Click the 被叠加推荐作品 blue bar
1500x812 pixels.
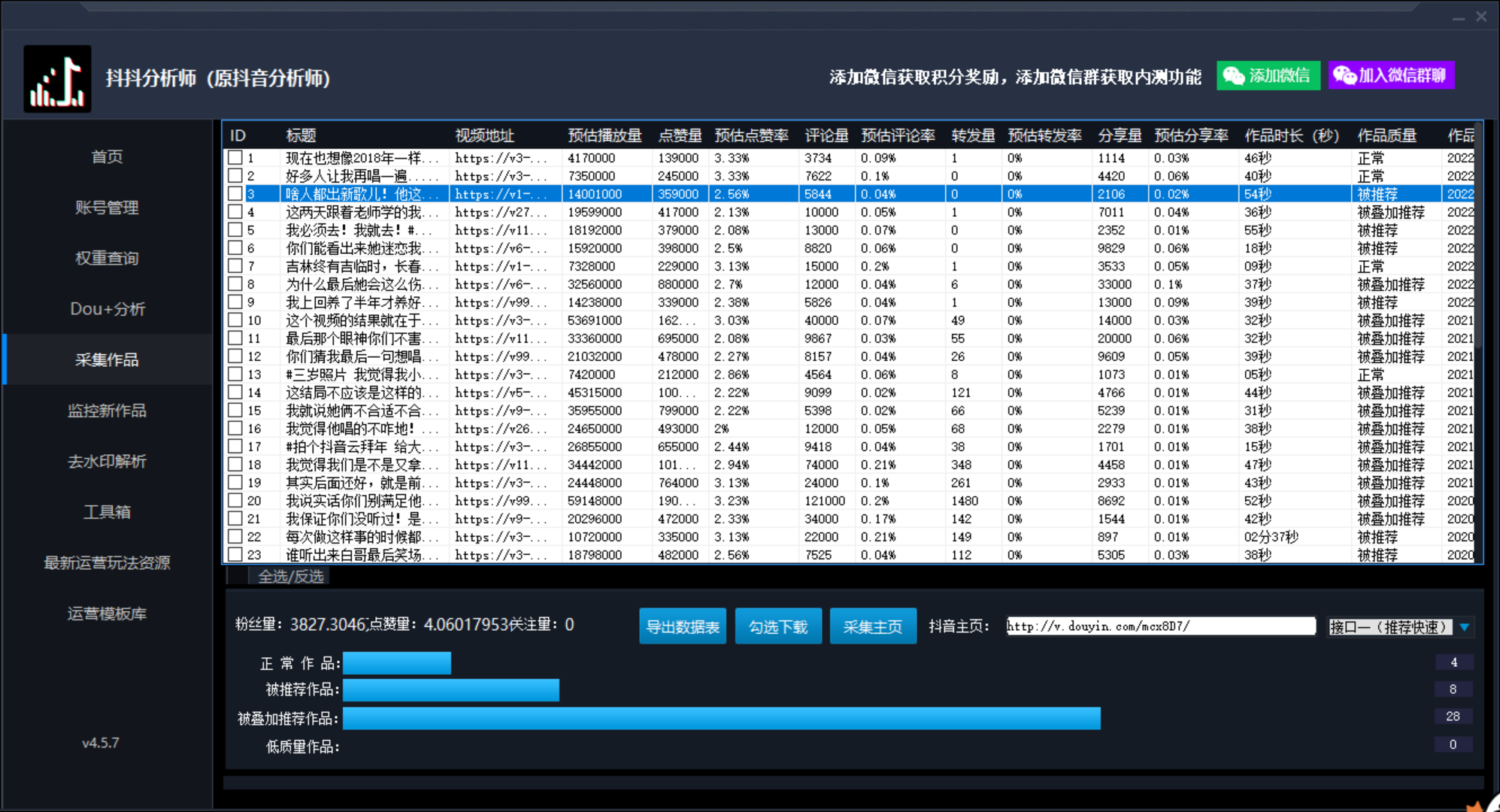point(721,718)
